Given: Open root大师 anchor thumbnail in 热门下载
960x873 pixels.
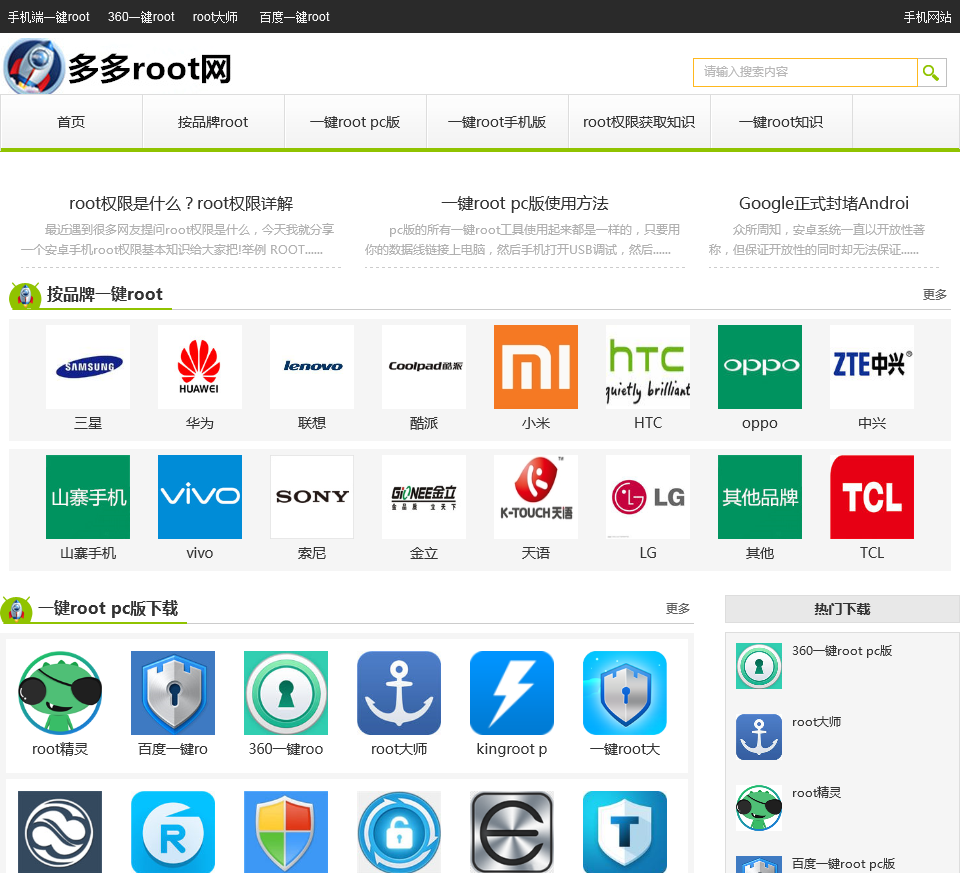Looking at the screenshot, I should pos(759,737).
